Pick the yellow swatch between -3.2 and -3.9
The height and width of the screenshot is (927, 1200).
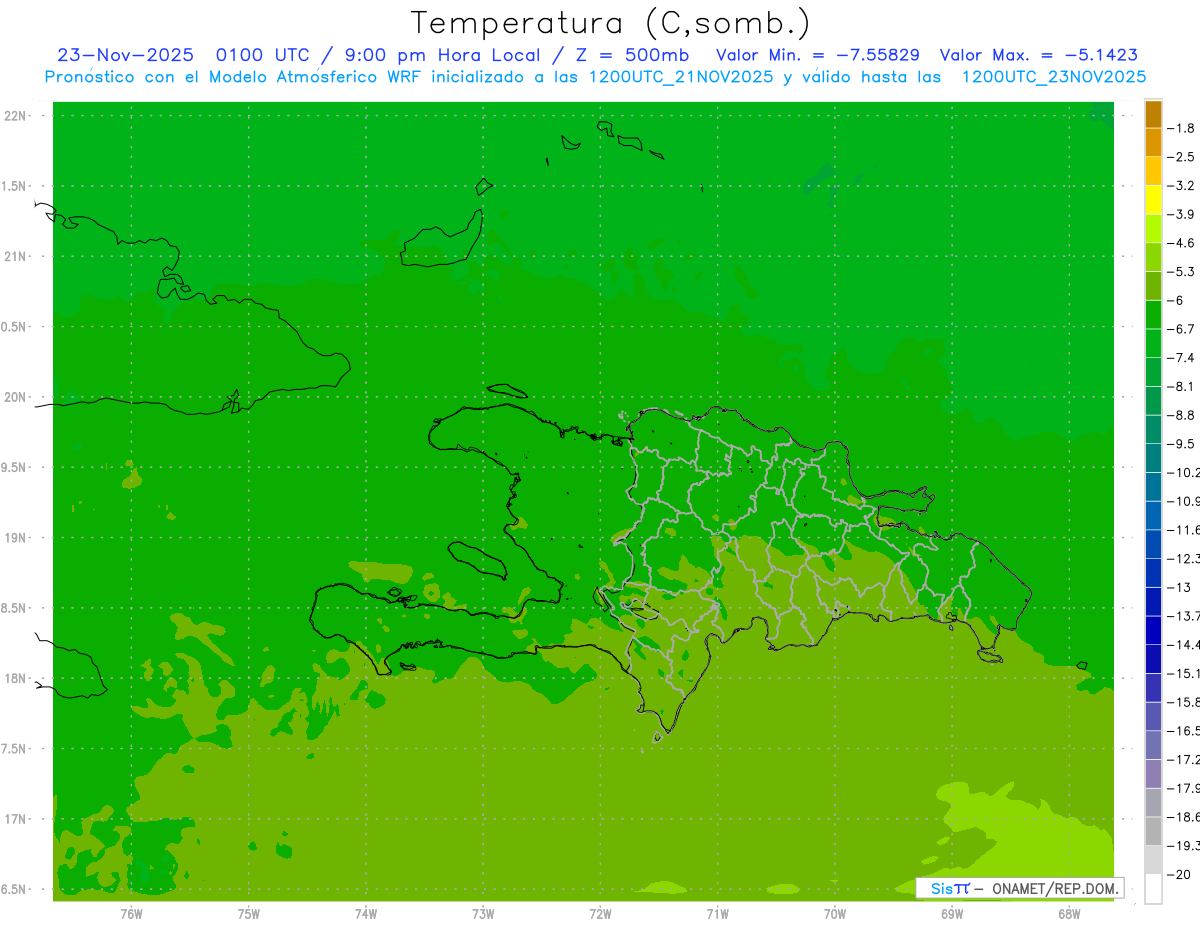(x=1153, y=200)
